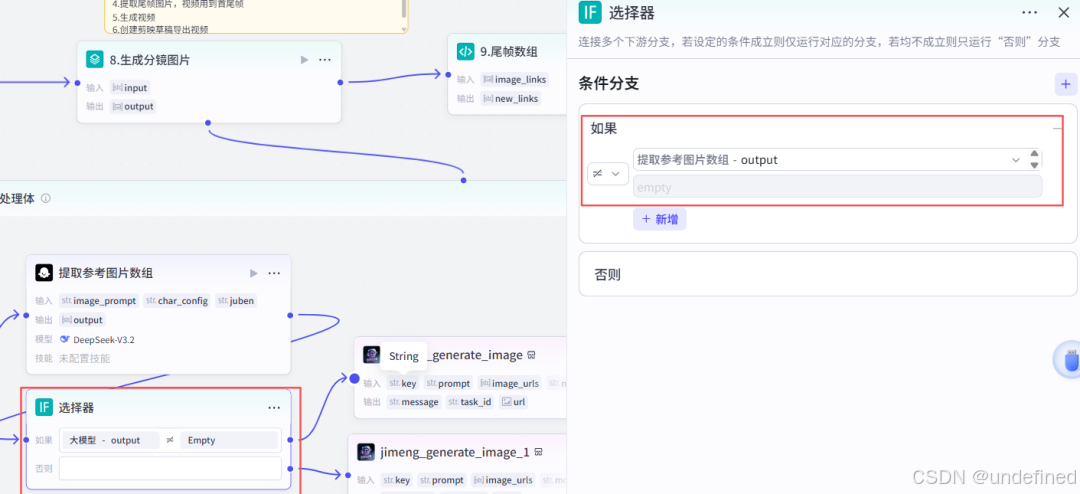1080x494 pixels.
Task: Click the new_links tag of the 9.尾帧数组 node
Action: 510,99
